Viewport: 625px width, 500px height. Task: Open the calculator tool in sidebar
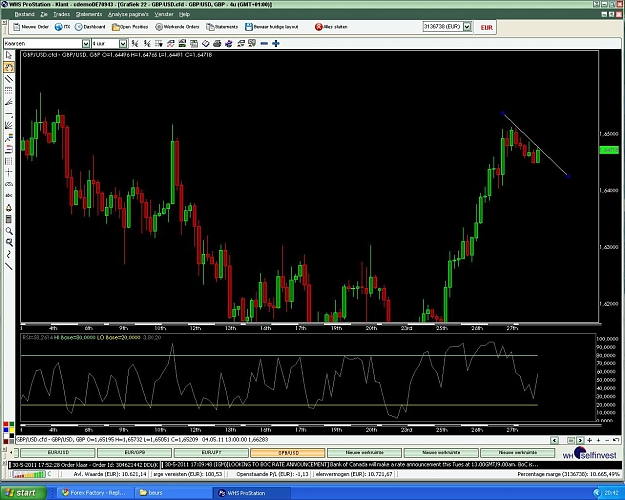coord(9,219)
